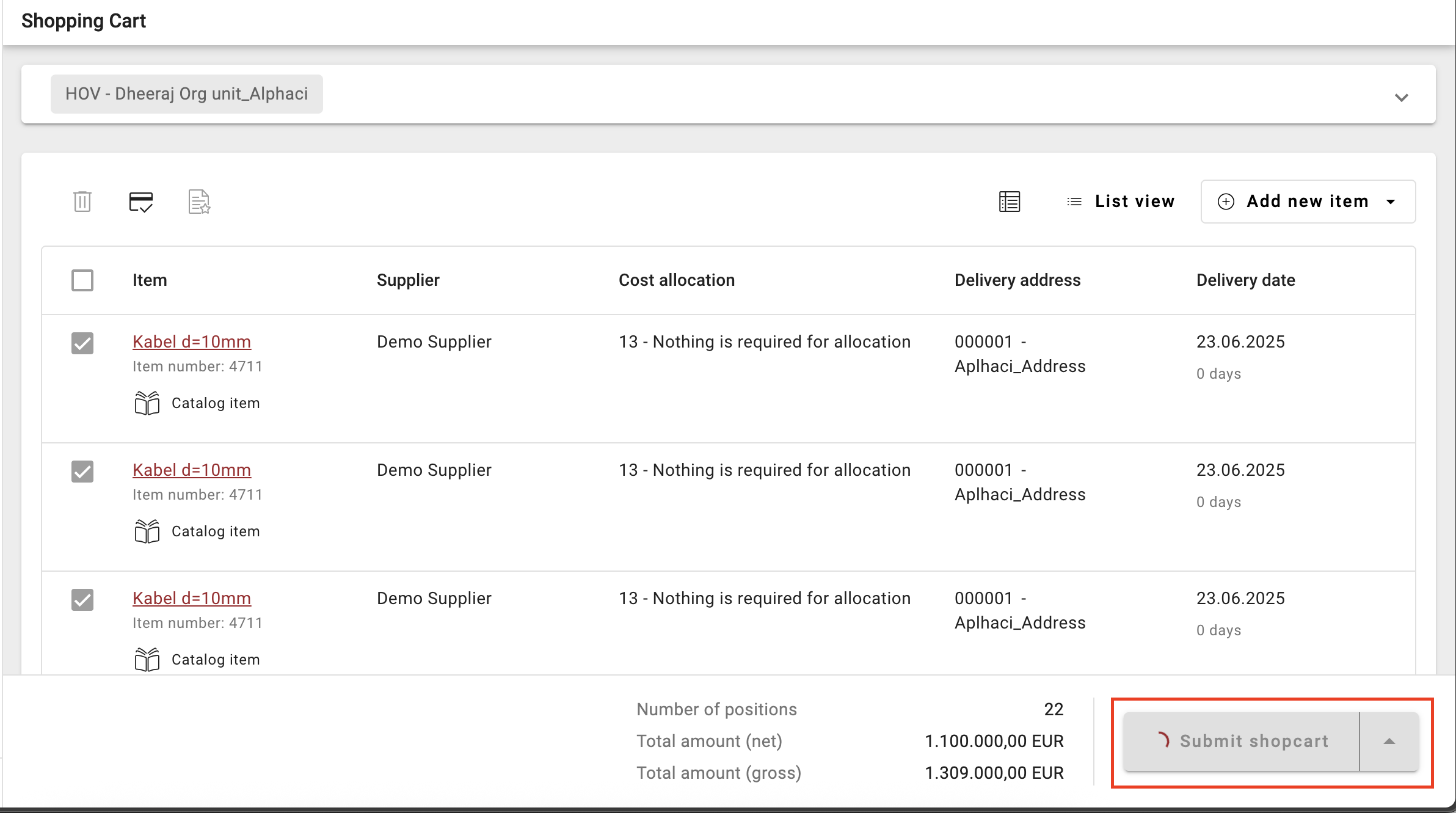Click the catalog book icon in second row

(147, 531)
